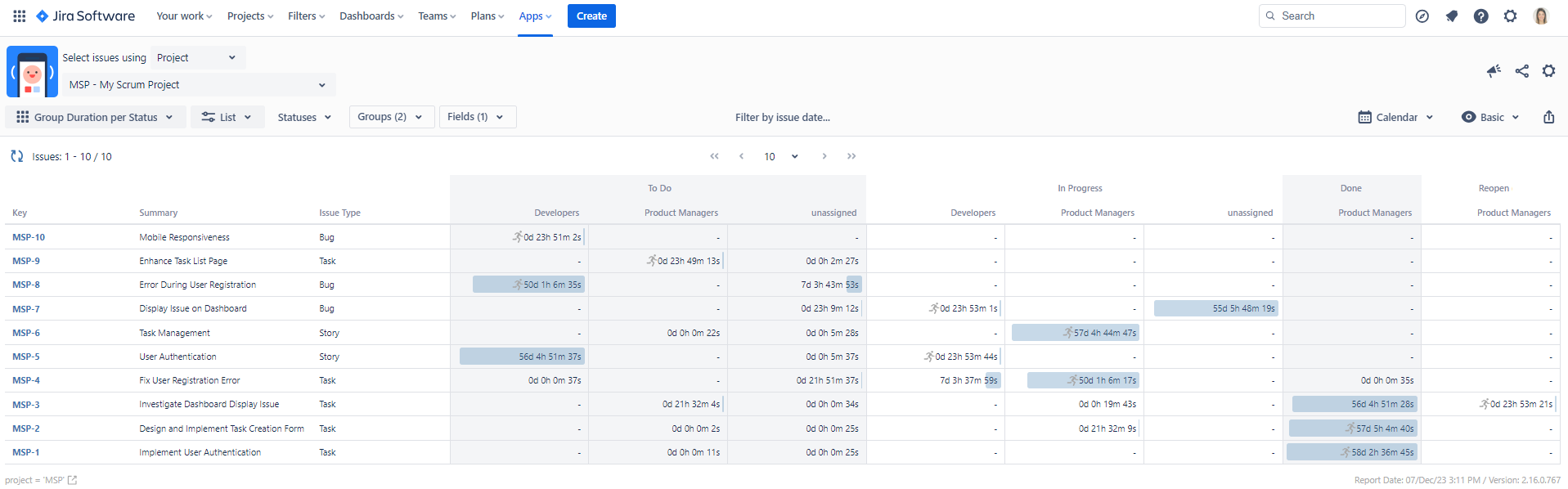Screen dimensions: 1568x489
Task: Go to the next page arrow
Action: [x=824, y=156]
